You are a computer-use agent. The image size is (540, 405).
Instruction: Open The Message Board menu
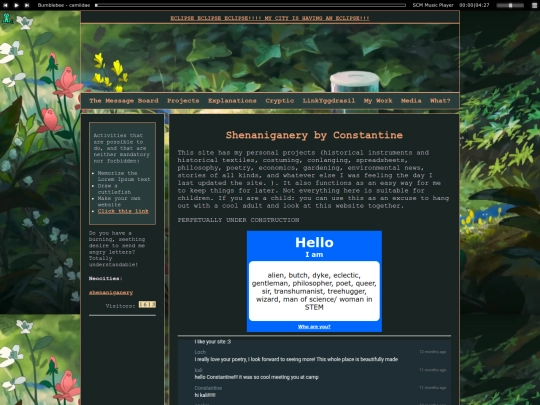pos(124,101)
